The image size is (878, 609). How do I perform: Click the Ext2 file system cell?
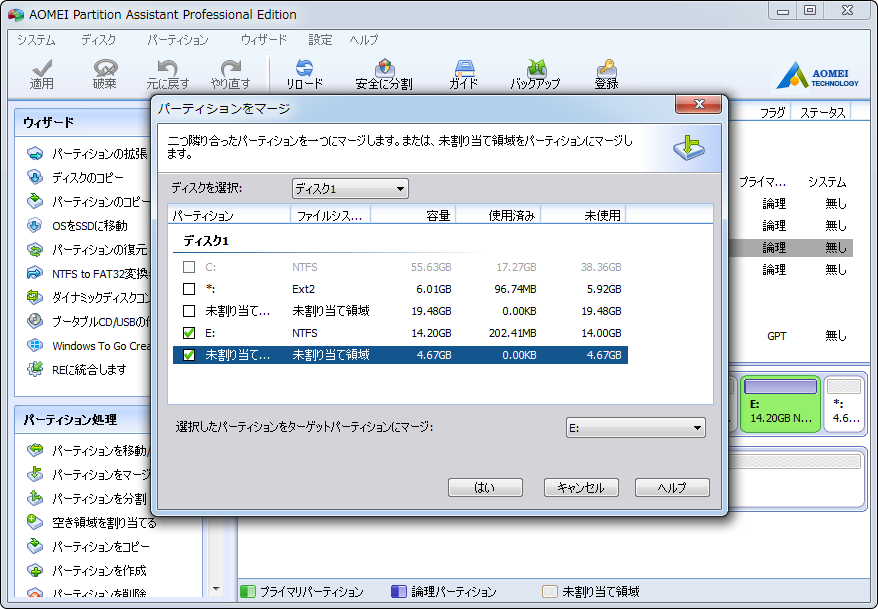[303, 289]
